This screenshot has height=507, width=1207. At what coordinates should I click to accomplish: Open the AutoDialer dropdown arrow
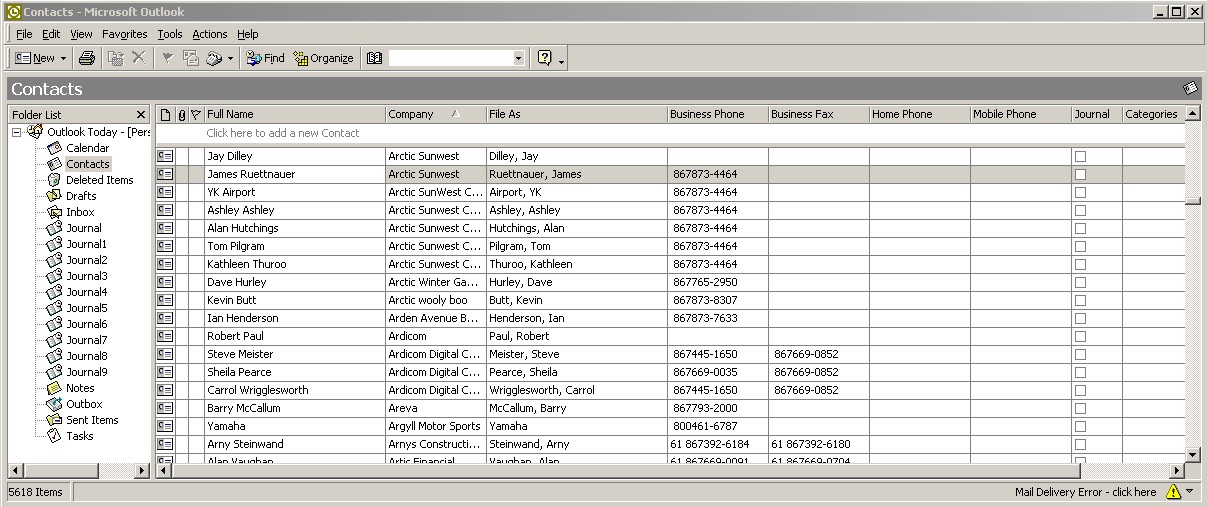coord(231,58)
